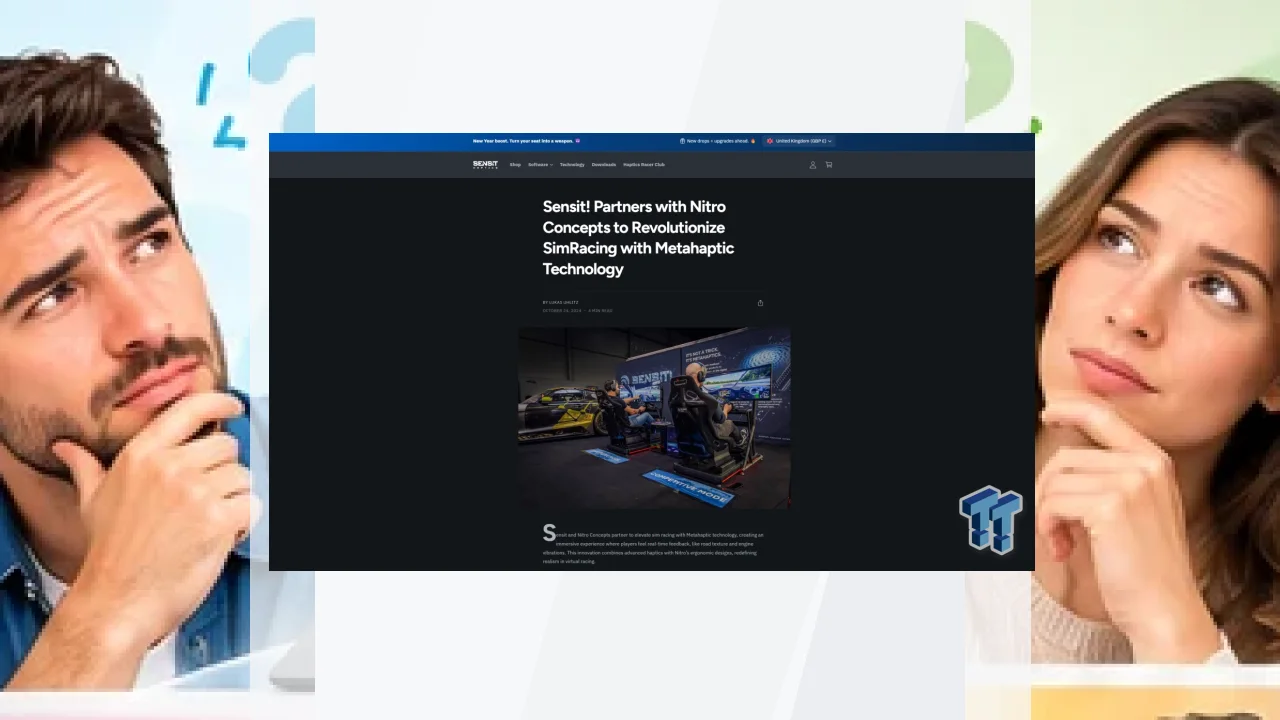This screenshot has height=720, width=1280.
Task: Open the user account icon
Action: pyautogui.click(x=813, y=165)
